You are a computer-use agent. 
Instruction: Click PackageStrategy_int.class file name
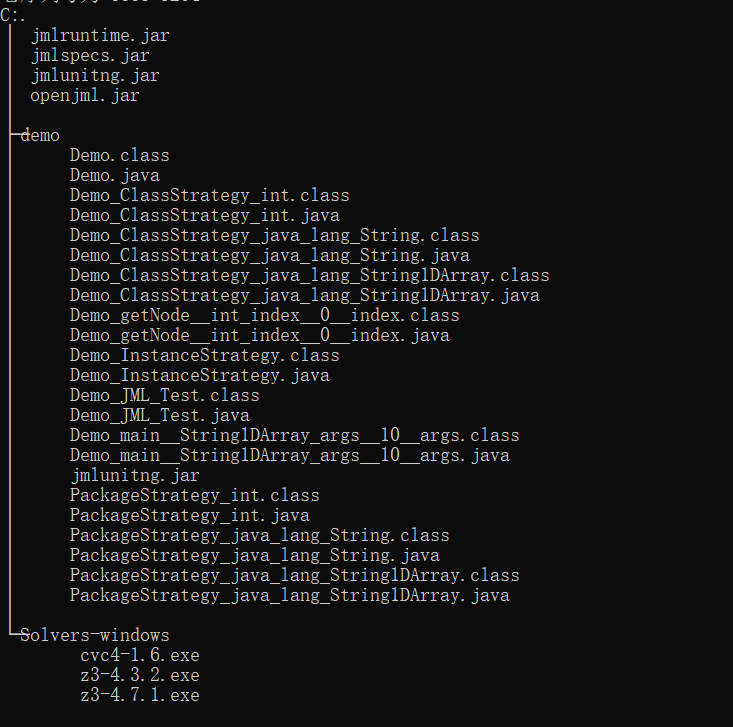click(x=194, y=495)
